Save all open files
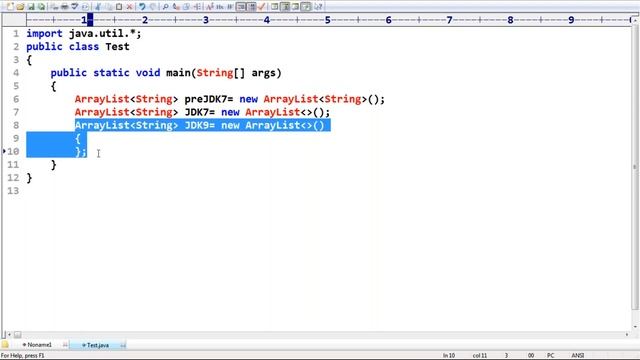Image resolution: width=640 pixels, height=360 pixels. [41, 7]
